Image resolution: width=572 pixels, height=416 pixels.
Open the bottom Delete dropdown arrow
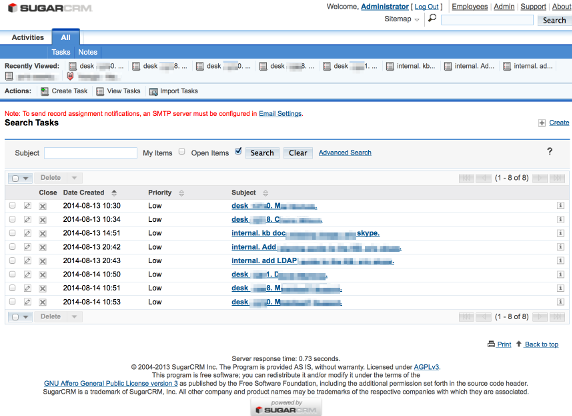(74, 316)
